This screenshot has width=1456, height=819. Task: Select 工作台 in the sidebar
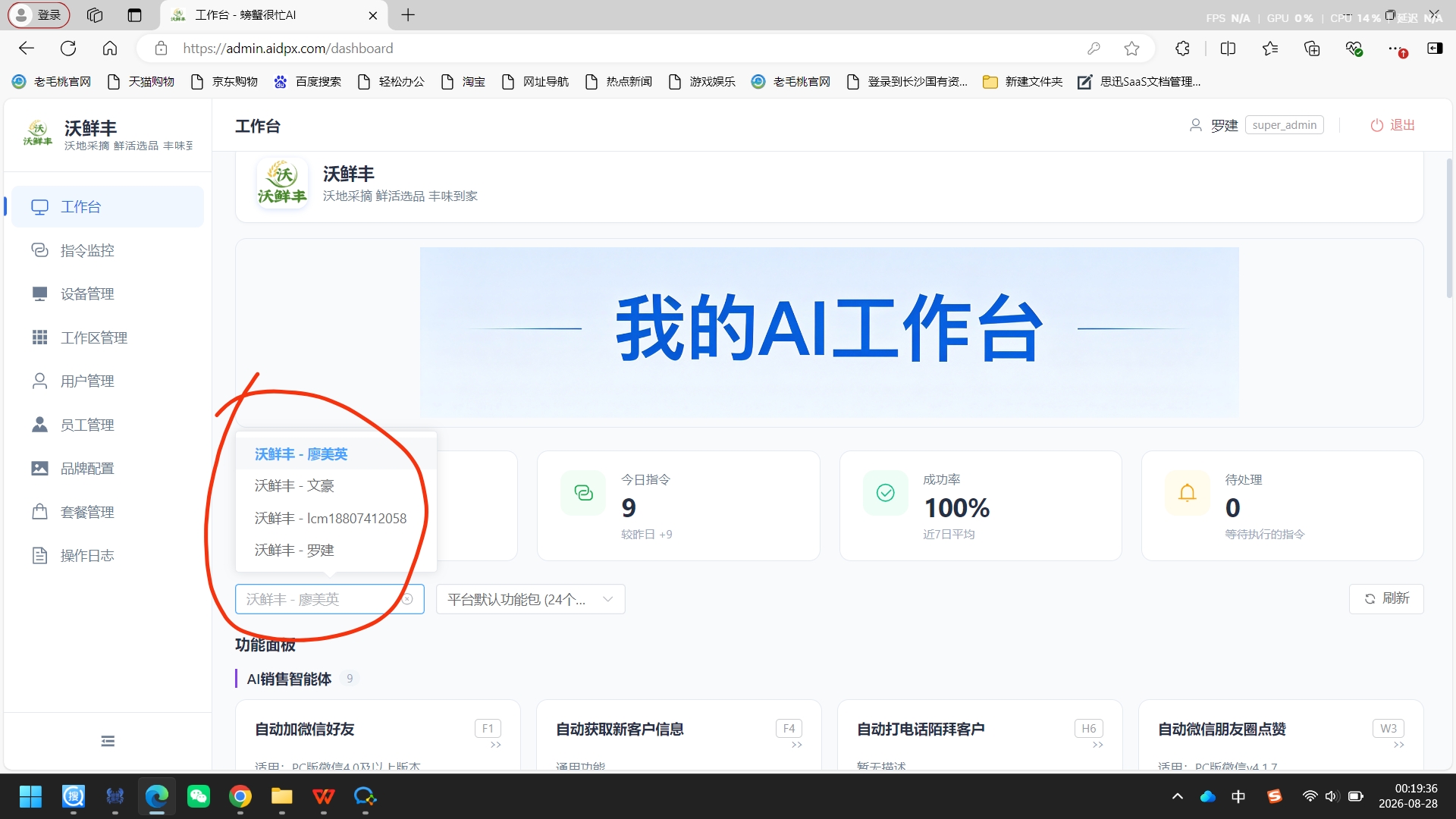click(x=108, y=206)
